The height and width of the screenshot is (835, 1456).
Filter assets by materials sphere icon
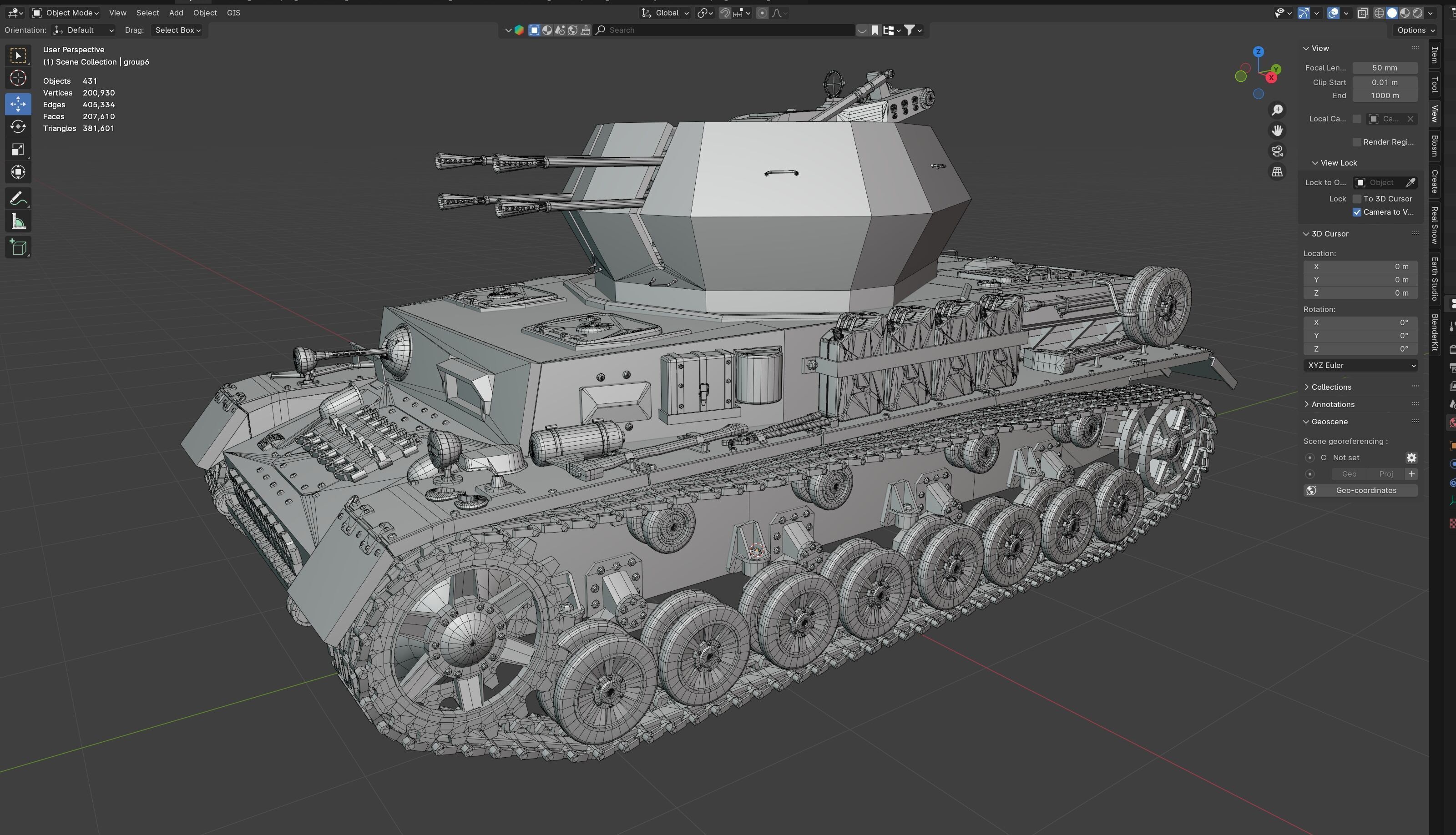[547, 30]
